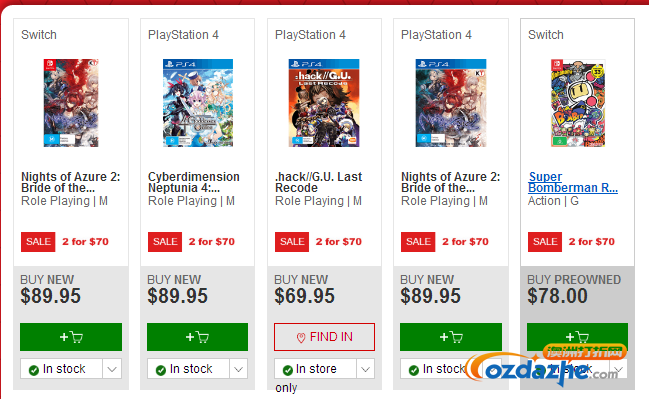Expand stock dropdown under Switch Nights of Azure 2
649x399 pixels.
tap(112, 369)
